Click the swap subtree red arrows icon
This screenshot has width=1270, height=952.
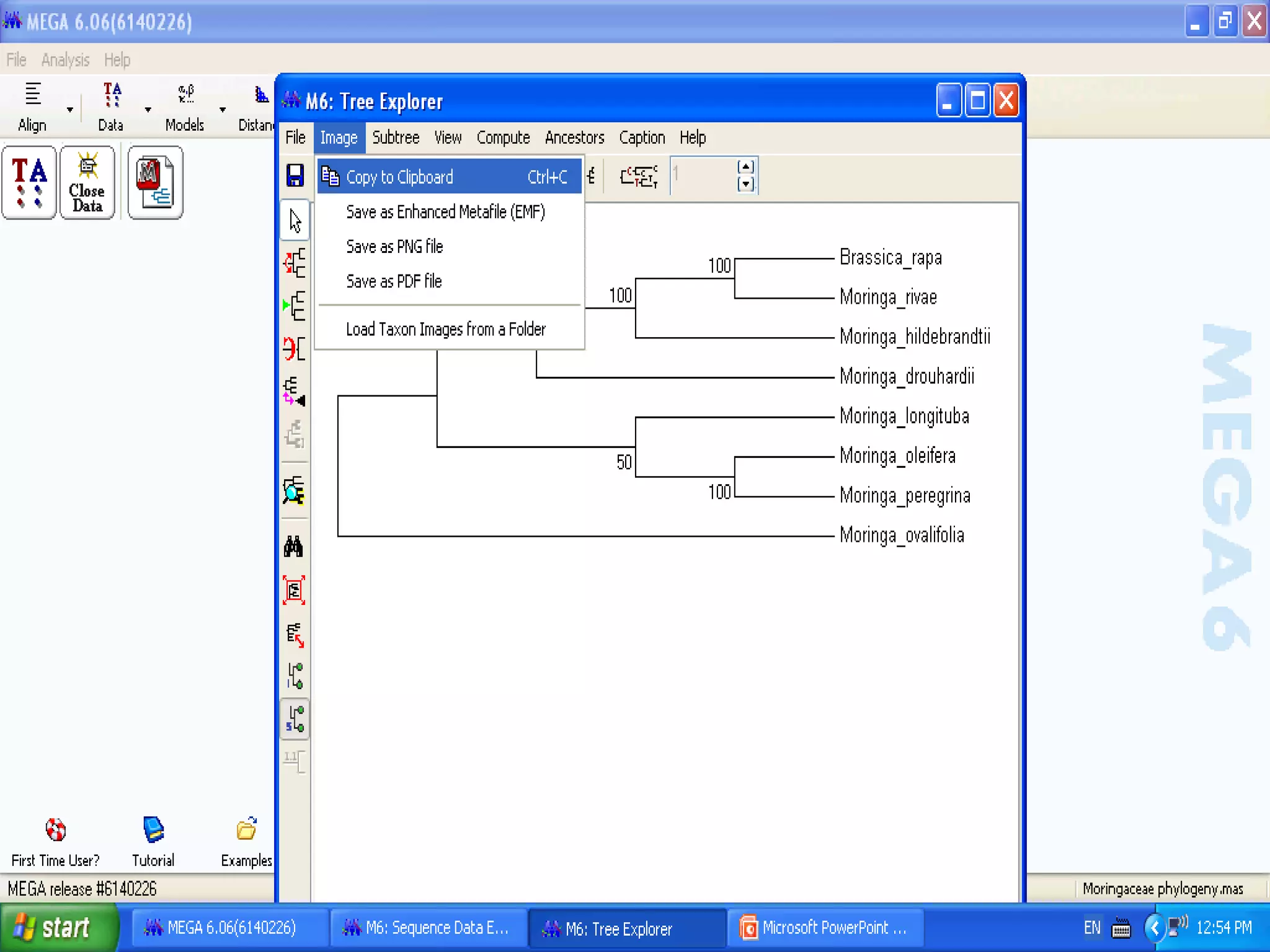click(x=295, y=348)
